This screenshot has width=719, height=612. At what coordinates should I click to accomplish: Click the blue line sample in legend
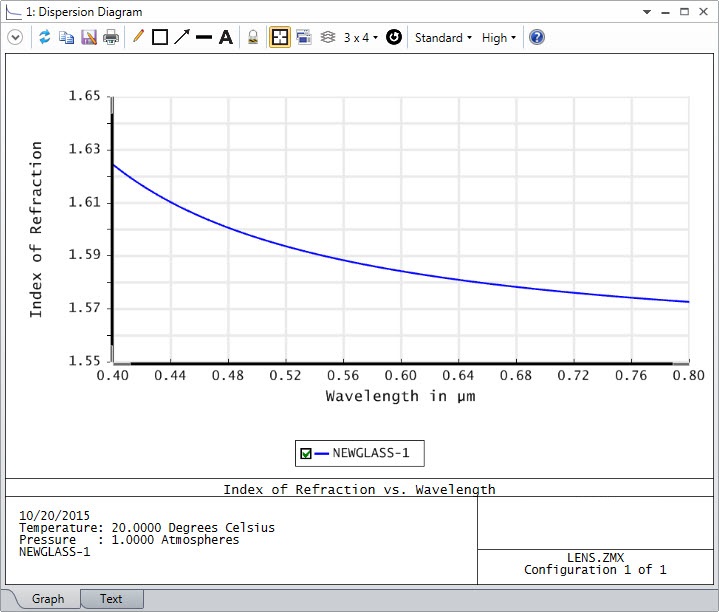[321, 454]
